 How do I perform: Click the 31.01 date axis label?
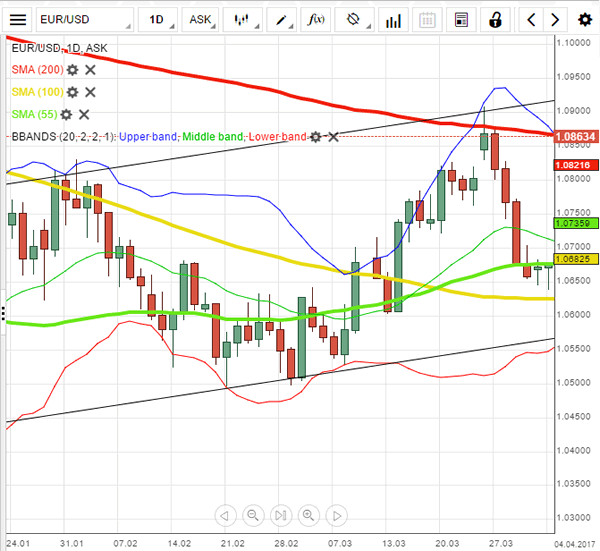click(72, 543)
